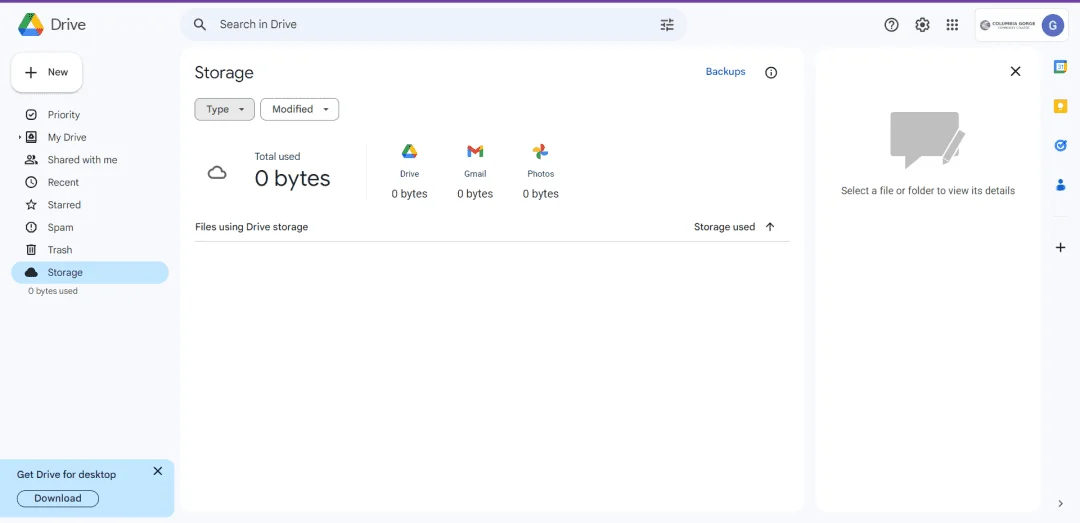Open Shared with me
The image size is (1080, 523).
82,160
